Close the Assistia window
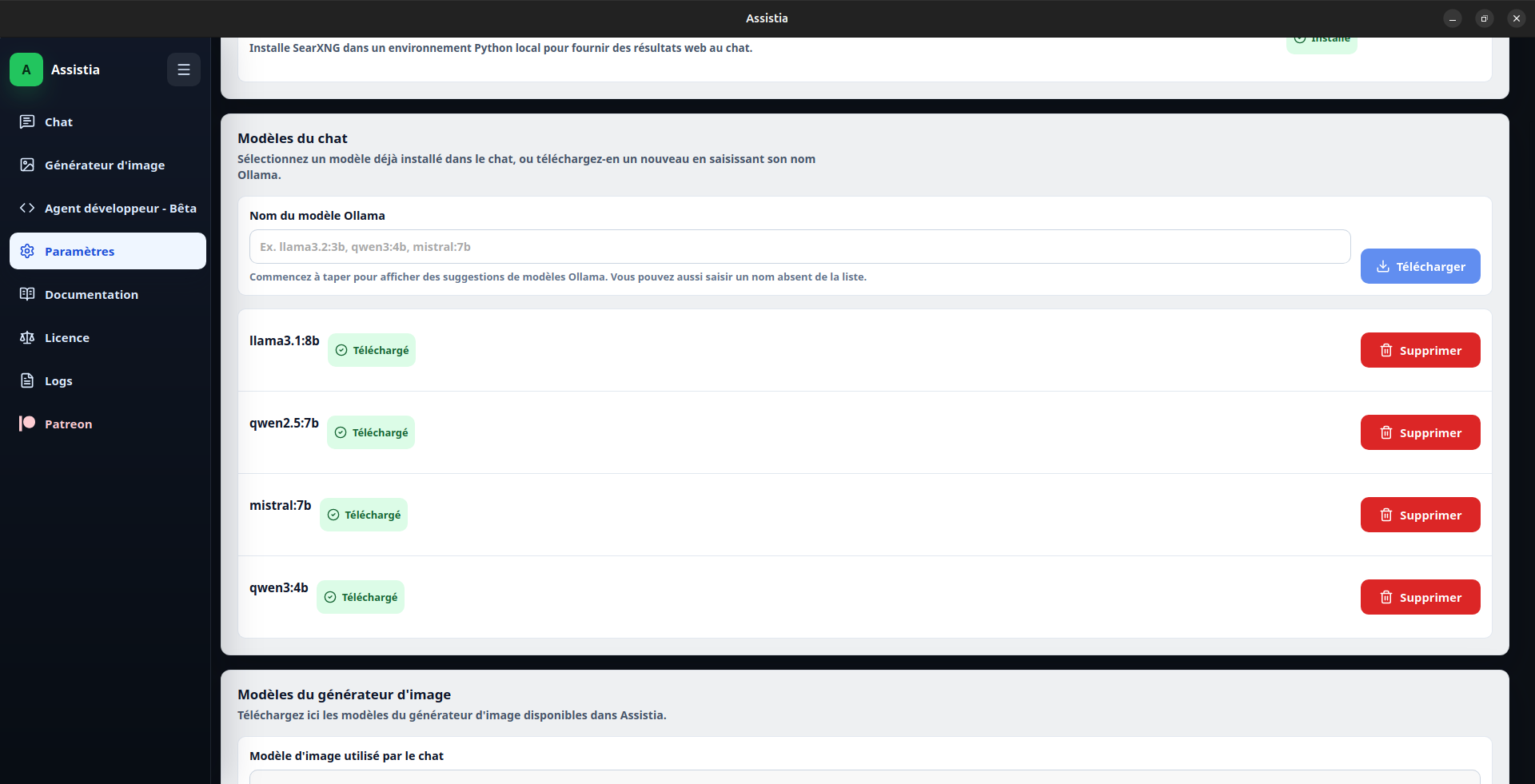 1517,18
